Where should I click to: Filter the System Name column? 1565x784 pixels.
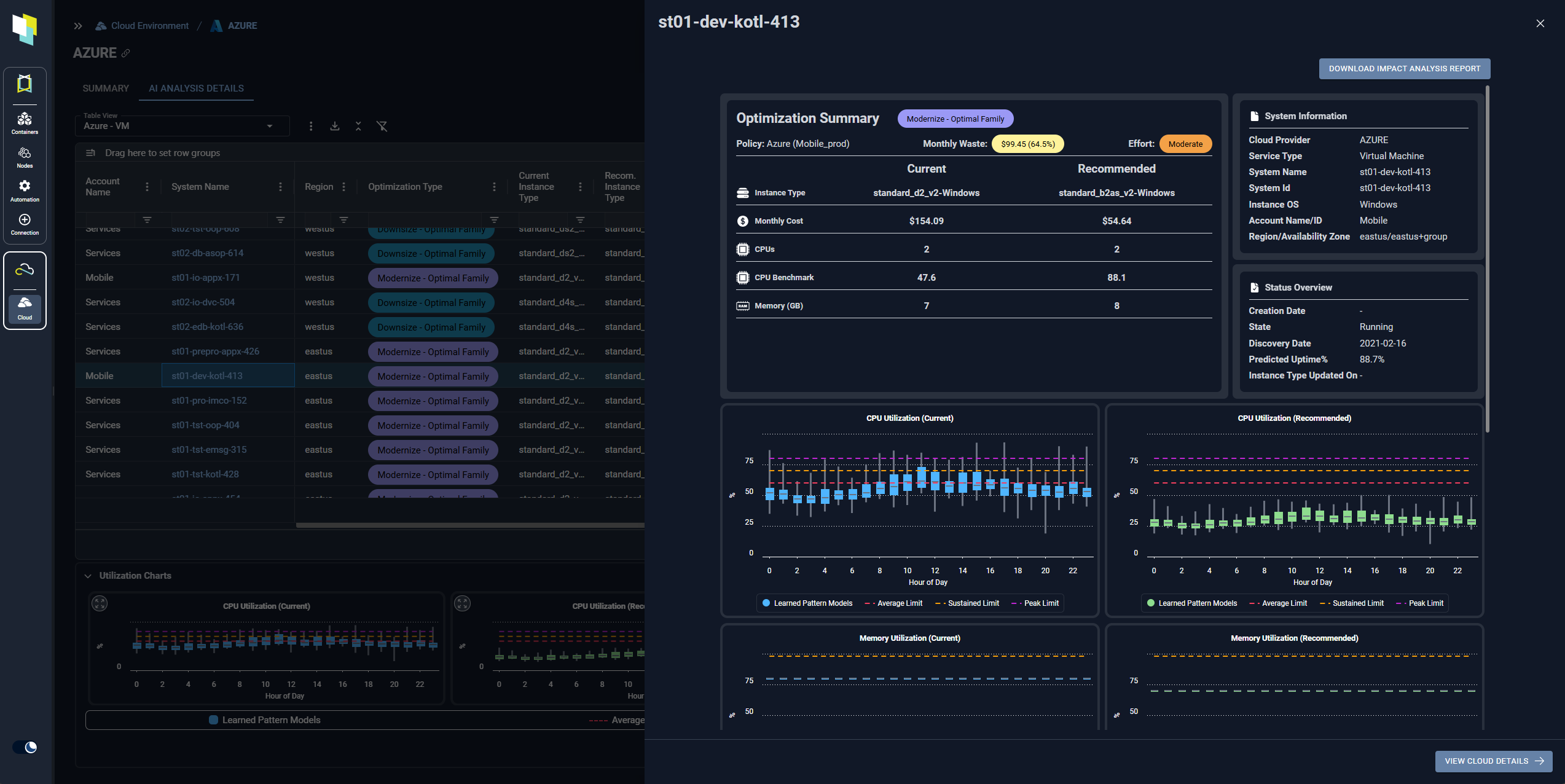point(280,220)
